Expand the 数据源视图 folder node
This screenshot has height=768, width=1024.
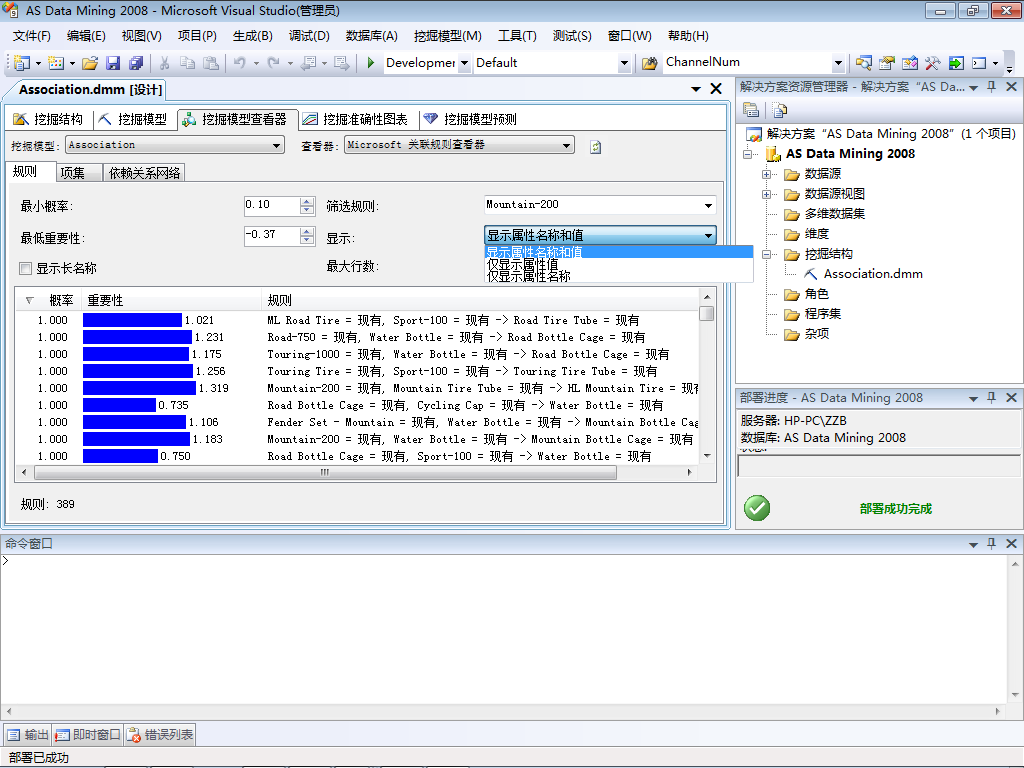click(x=766, y=195)
